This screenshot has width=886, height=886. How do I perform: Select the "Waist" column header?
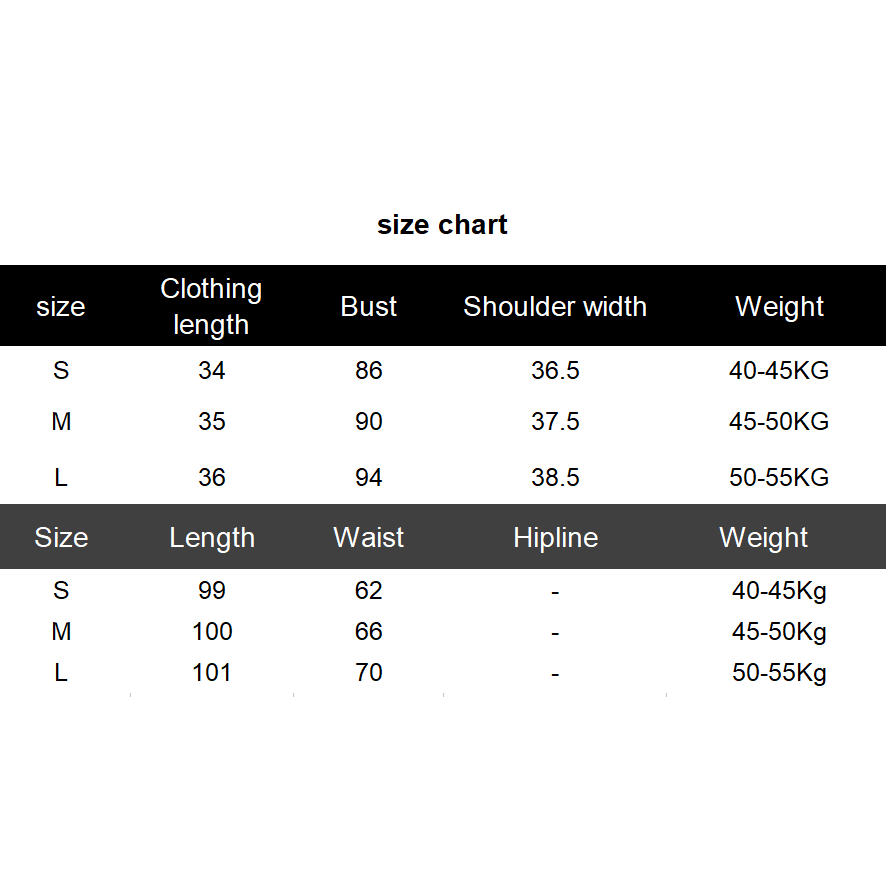(x=369, y=537)
